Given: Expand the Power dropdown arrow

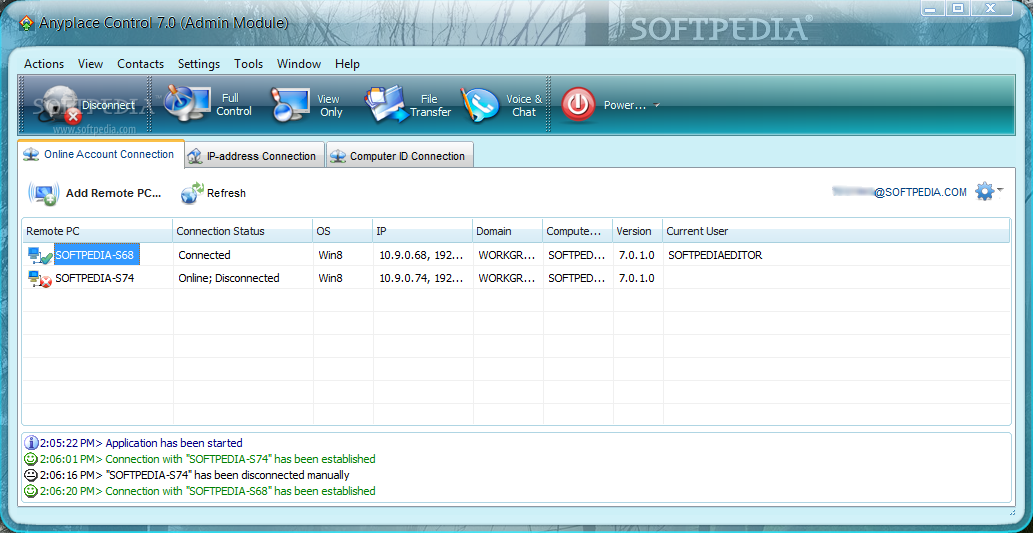Looking at the screenshot, I should pyautogui.click(x=656, y=105).
